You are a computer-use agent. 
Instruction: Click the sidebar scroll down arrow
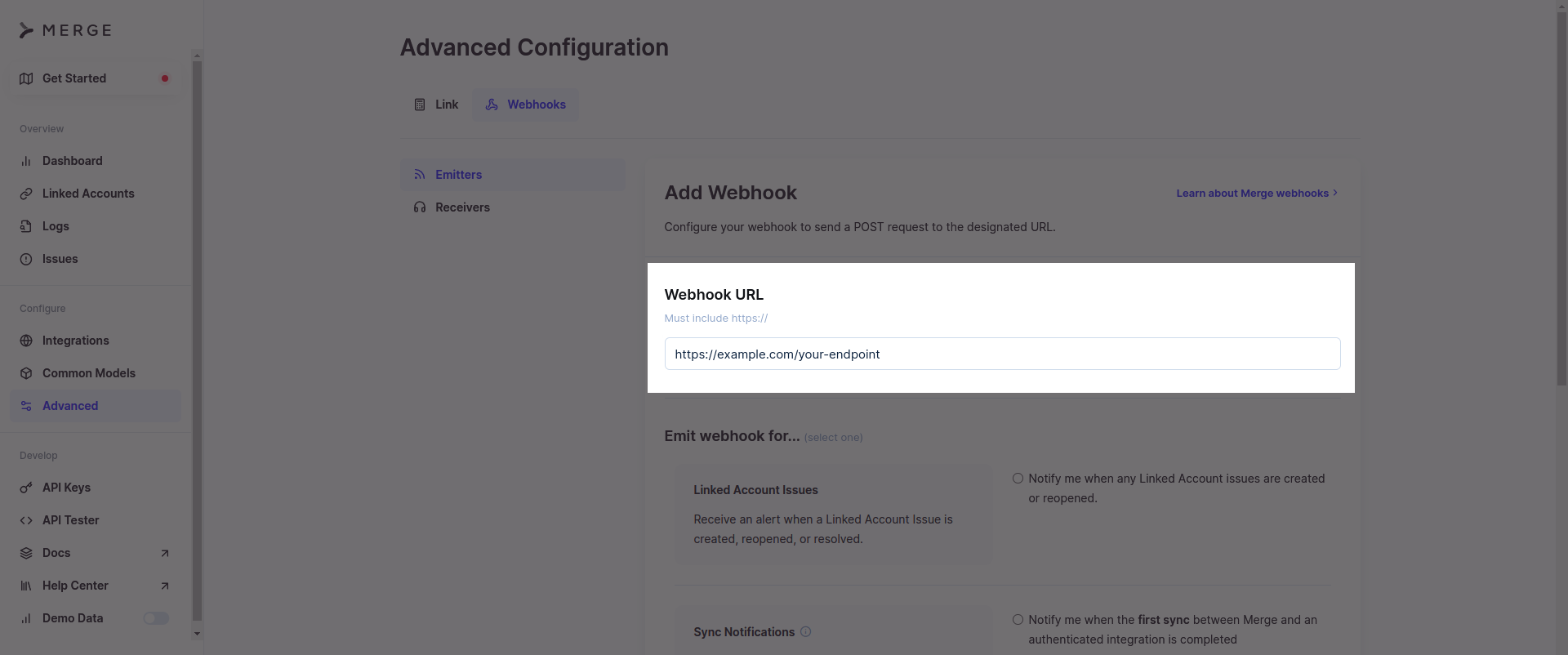[x=197, y=634]
